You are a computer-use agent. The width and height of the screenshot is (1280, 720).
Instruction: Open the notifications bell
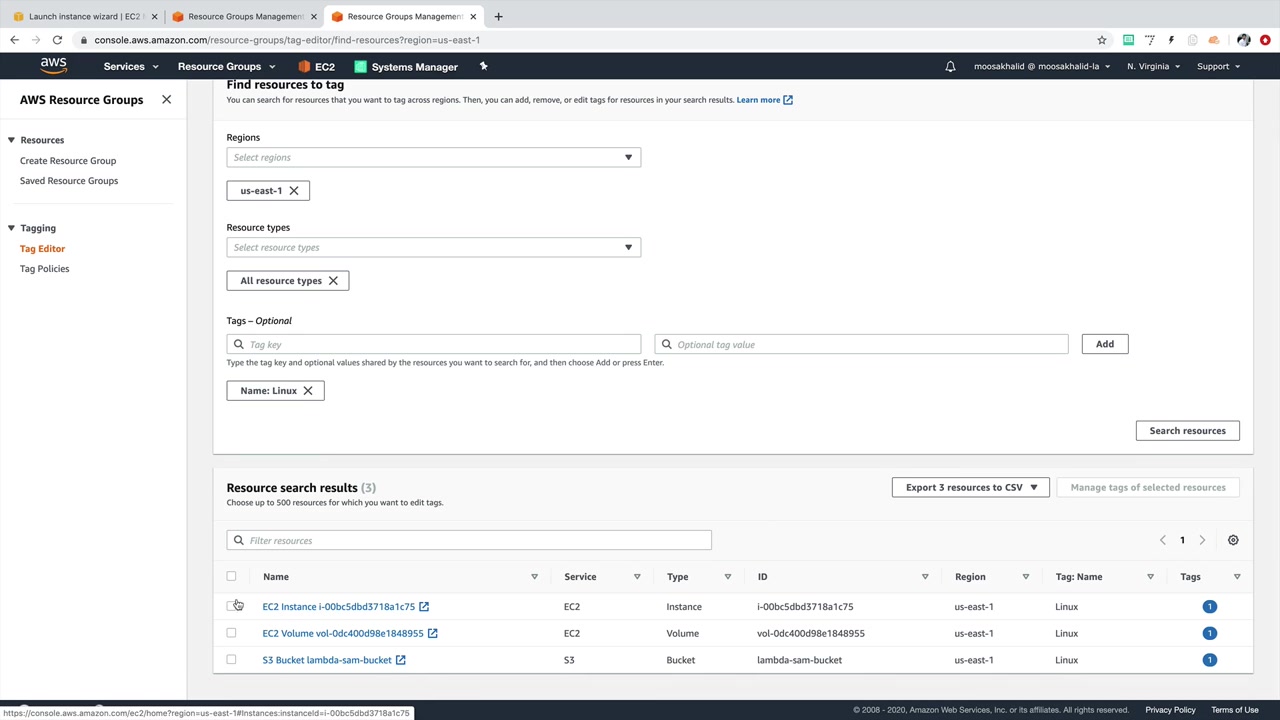coord(950,67)
